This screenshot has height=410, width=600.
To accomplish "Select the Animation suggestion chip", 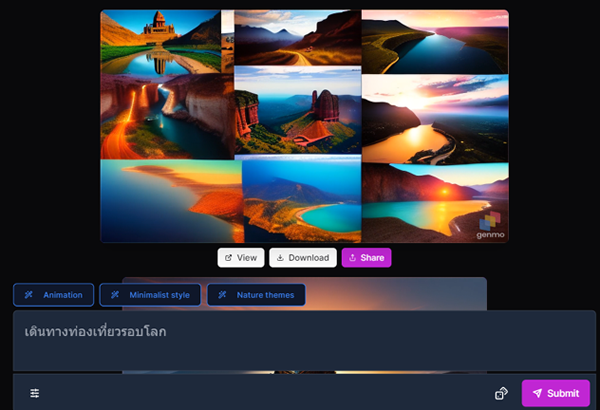I will click(54, 295).
